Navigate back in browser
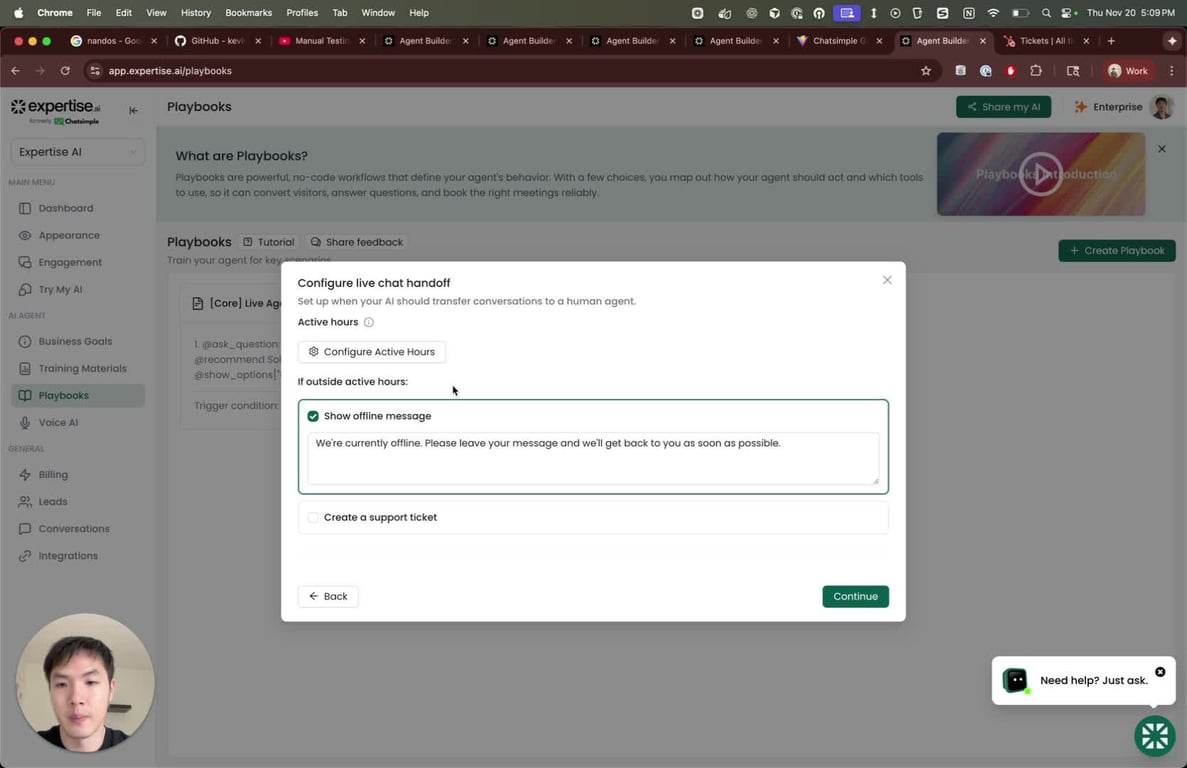 (x=16, y=70)
